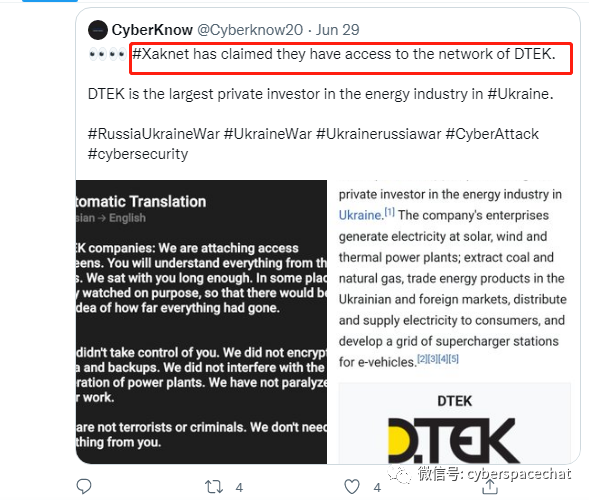
Task: Click the Jun 29 tweet date
Action: click(x=337, y=30)
